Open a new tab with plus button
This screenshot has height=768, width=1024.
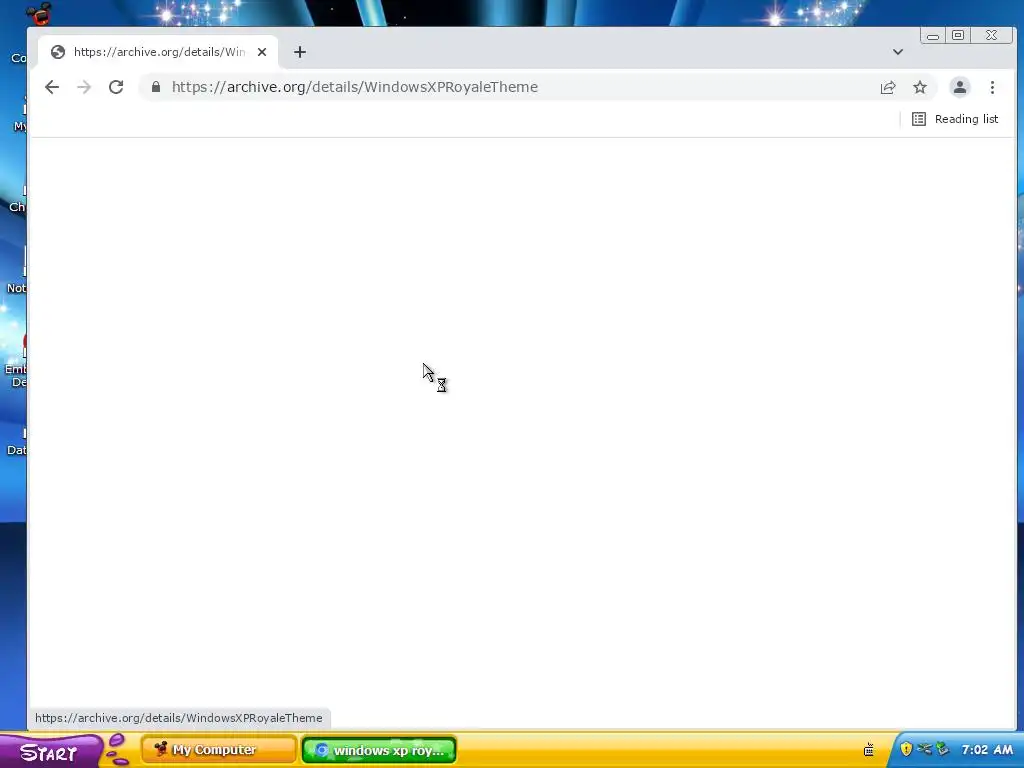(x=300, y=52)
